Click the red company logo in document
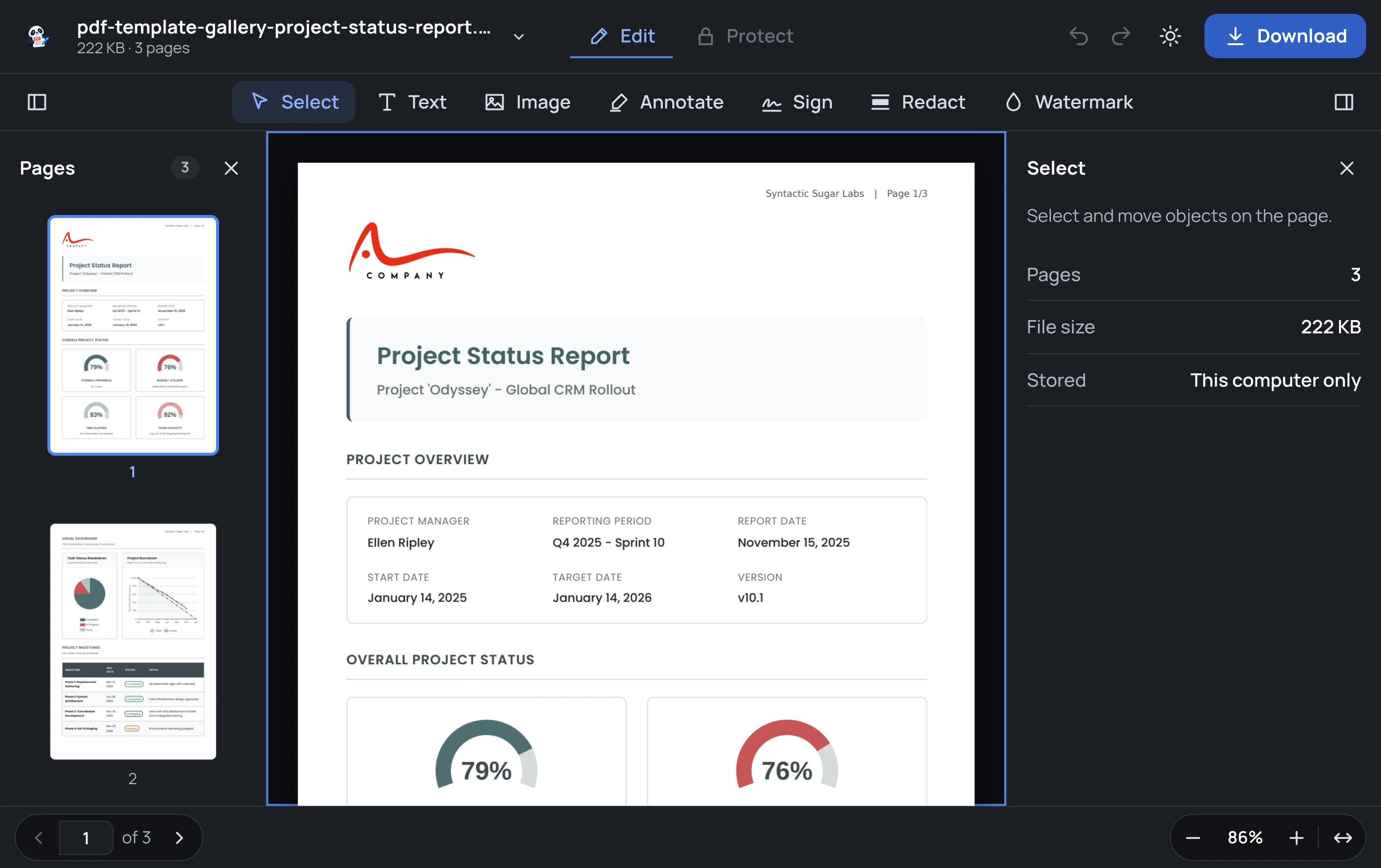 click(x=411, y=251)
